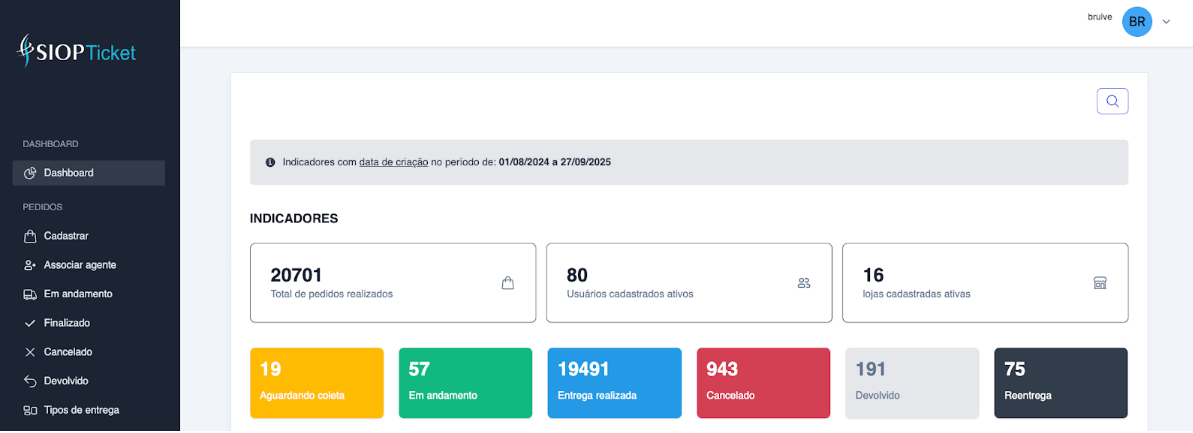Click the store icon in active stores card
Screen dimensions: 1193x433
coord(1100,283)
